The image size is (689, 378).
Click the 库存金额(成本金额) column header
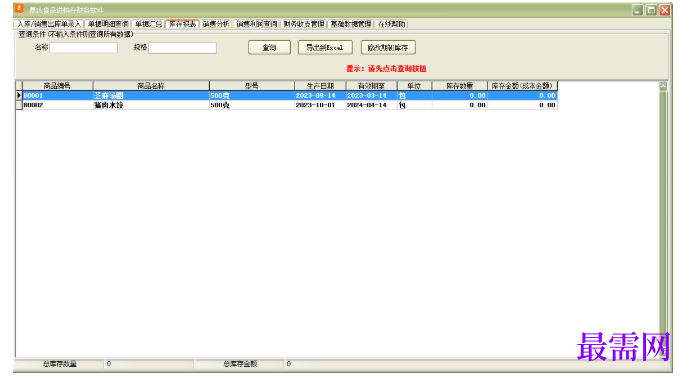tap(522, 86)
